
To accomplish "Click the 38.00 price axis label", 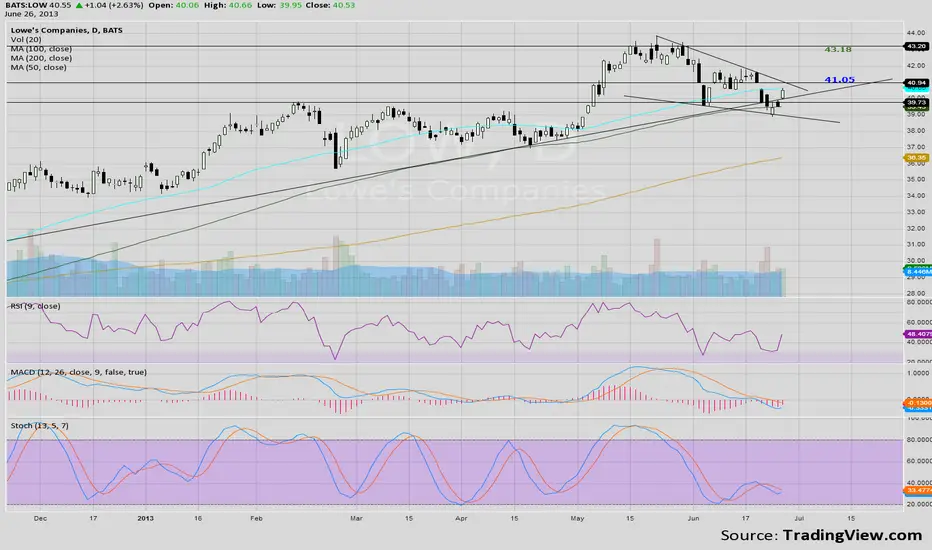I will (x=915, y=130).
